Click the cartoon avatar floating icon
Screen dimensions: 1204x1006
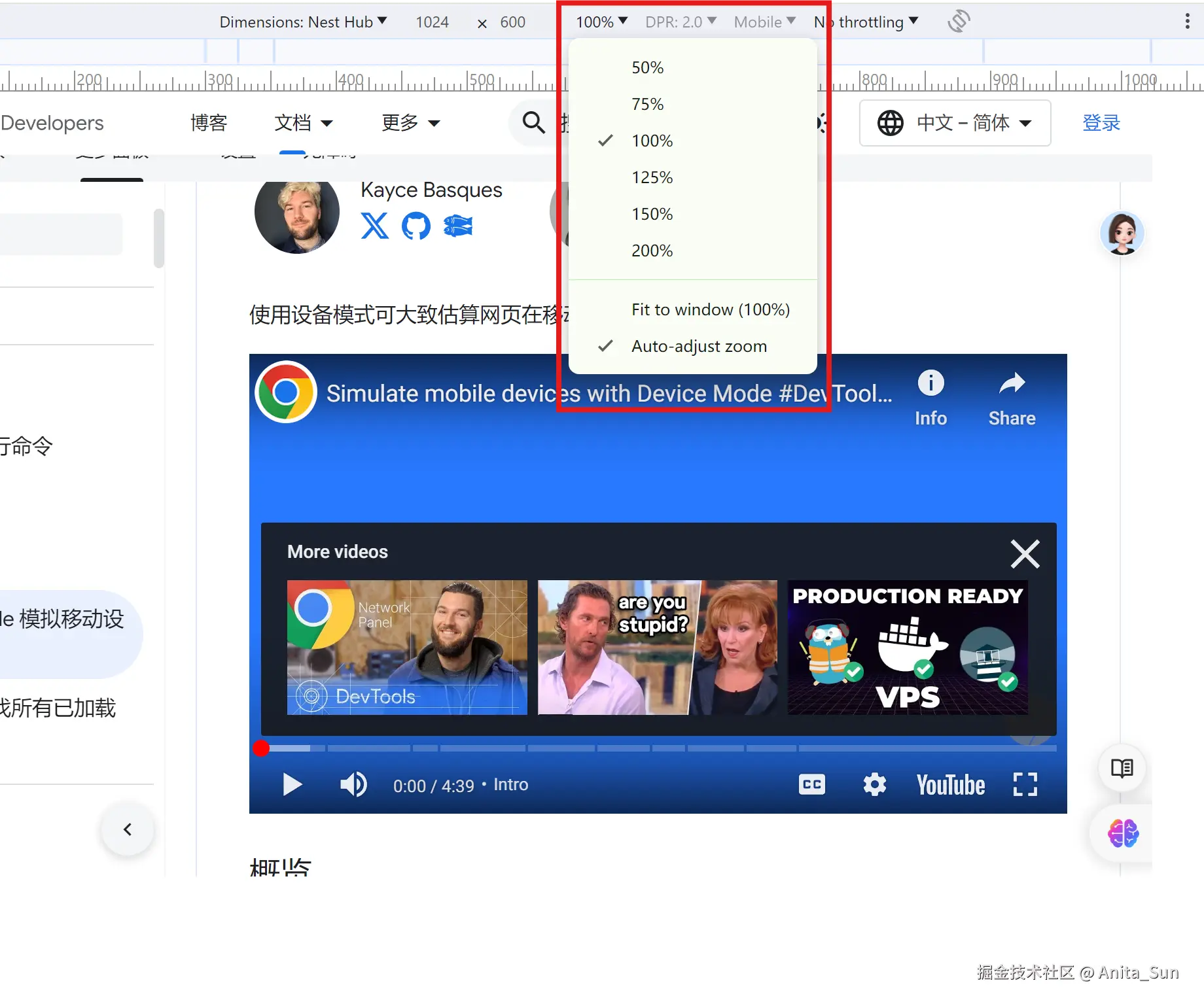tap(1122, 233)
